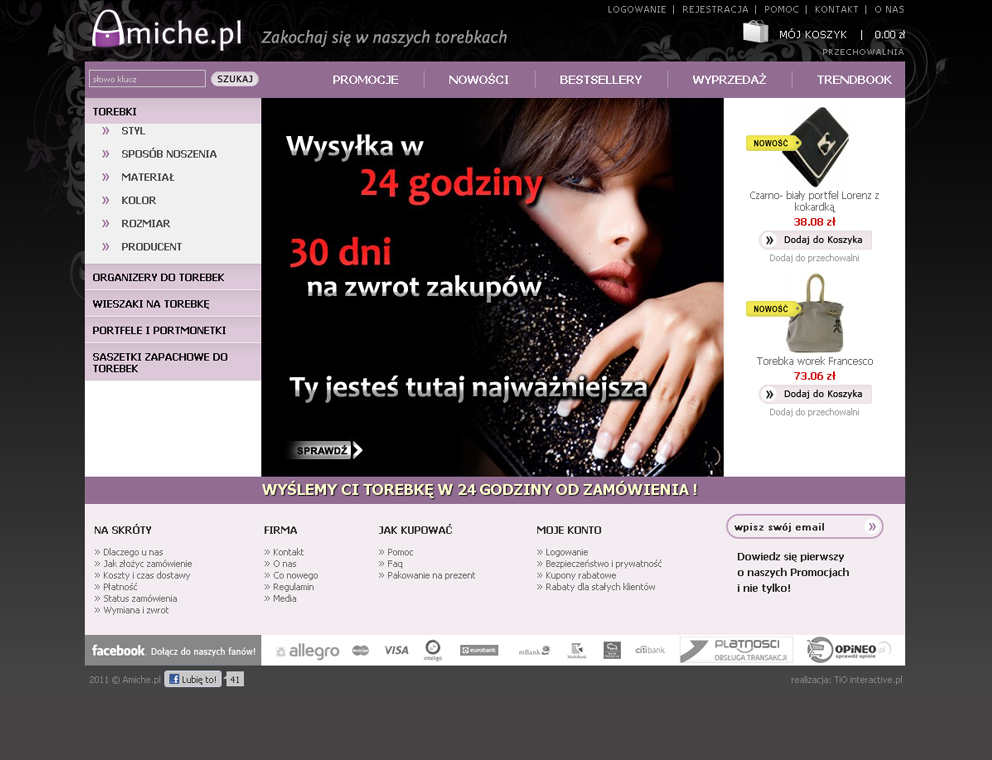Image resolution: width=992 pixels, height=760 pixels.
Task: Click the Platnosci transaction service logo
Action: pos(736,650)
